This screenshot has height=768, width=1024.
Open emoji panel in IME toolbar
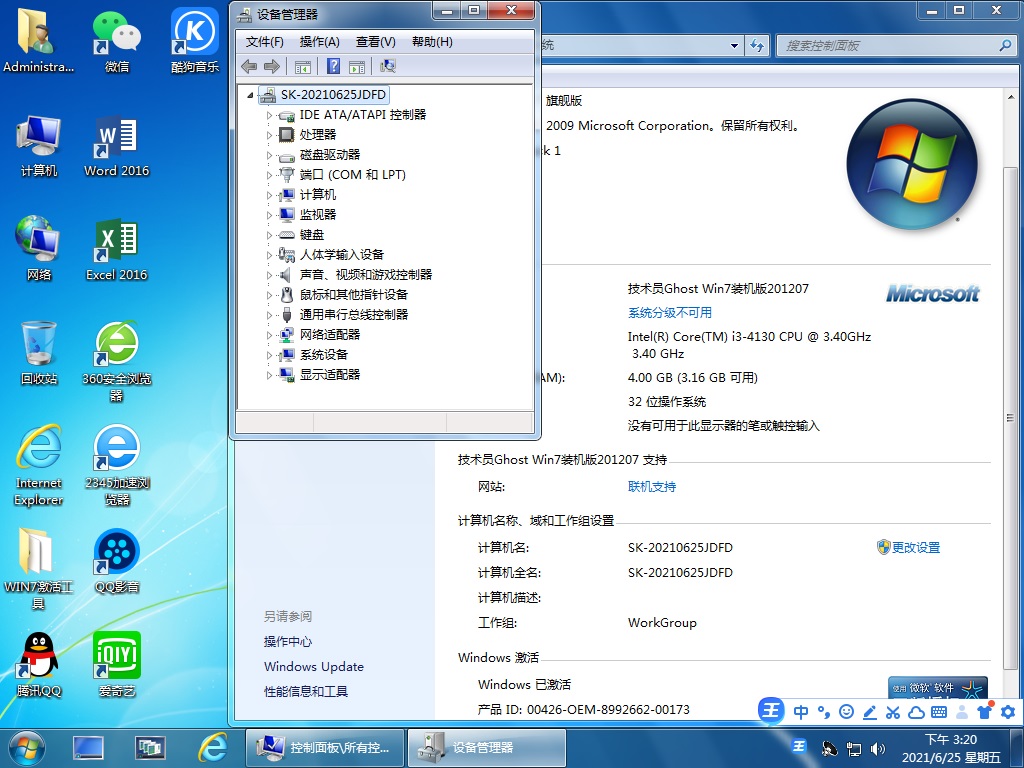(846, 712)
